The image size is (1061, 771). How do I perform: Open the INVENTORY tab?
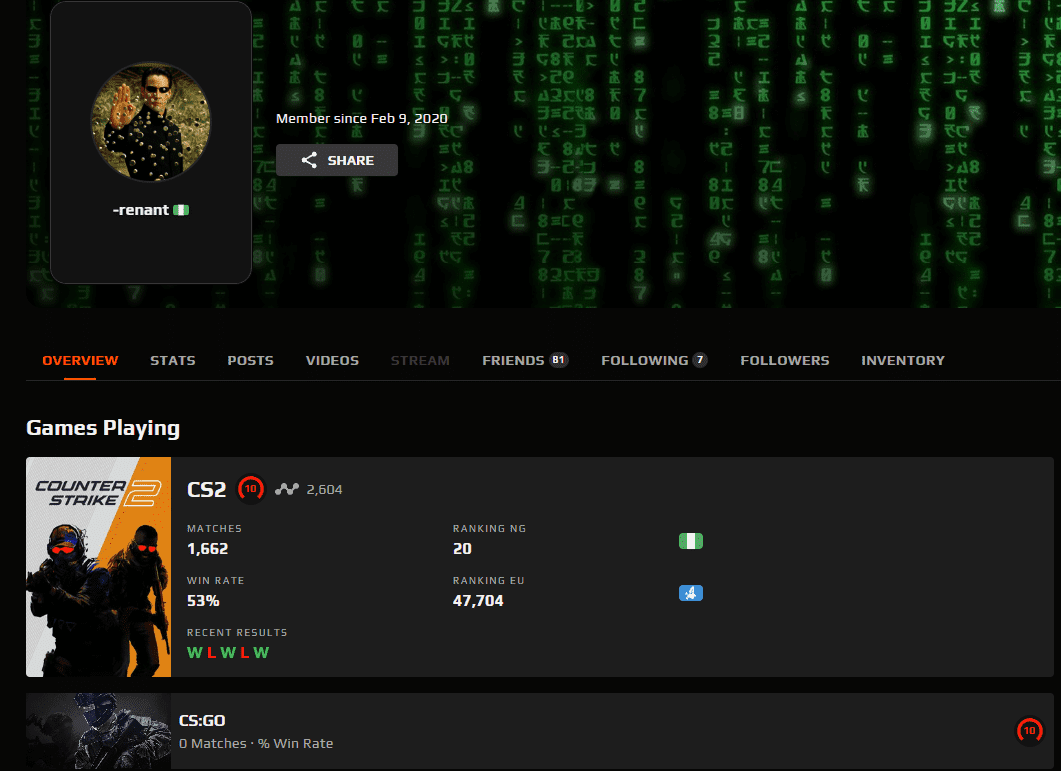pyautogui.click(x=902, y=360)
